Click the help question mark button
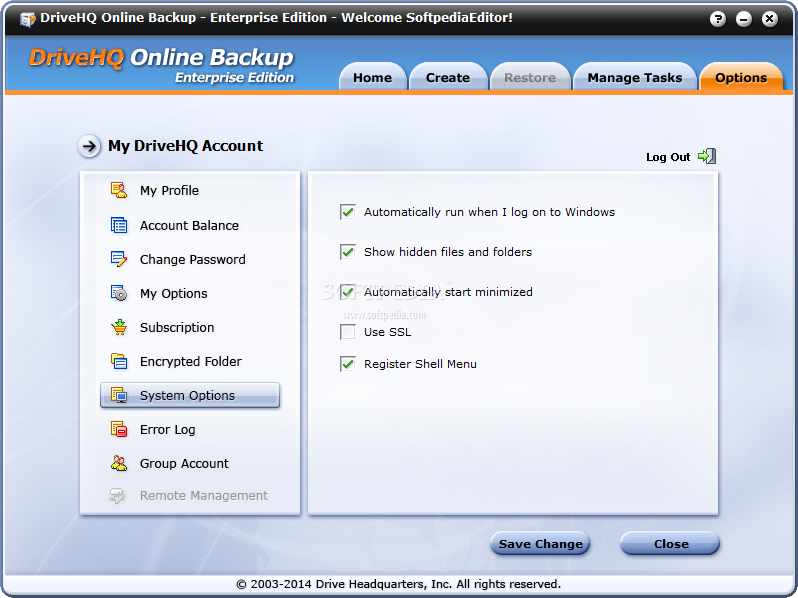Viewport: 798px width, 598px height. 718,19
